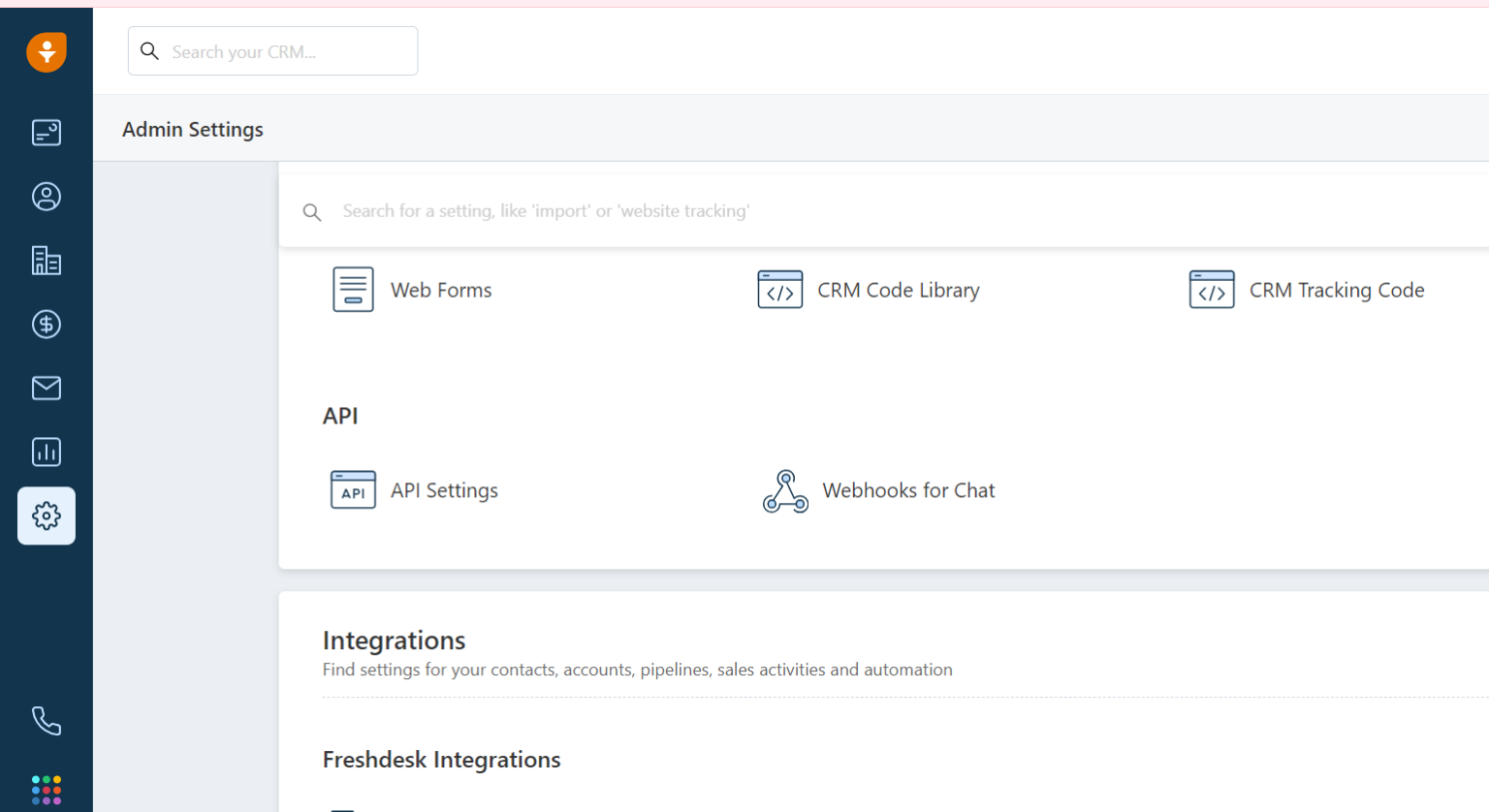Image resolution: width=1489 pixels, height=812 pixels.
Task: Open the Web Forms settings link
Action: pos(441,291)
